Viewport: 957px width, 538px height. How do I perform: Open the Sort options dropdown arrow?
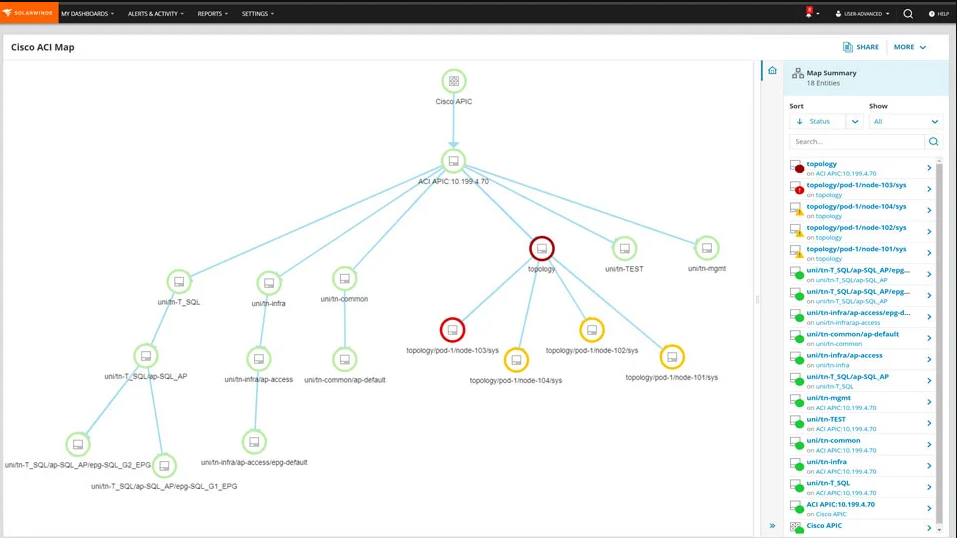coord(855,122)
